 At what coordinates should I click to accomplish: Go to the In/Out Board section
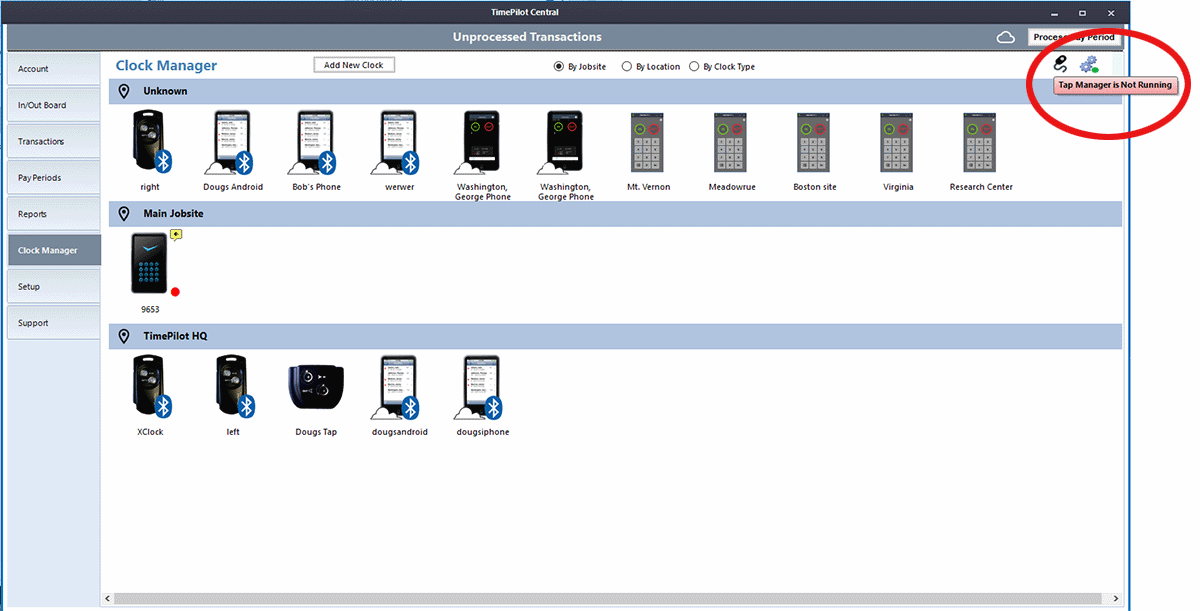tap(53, 104)
